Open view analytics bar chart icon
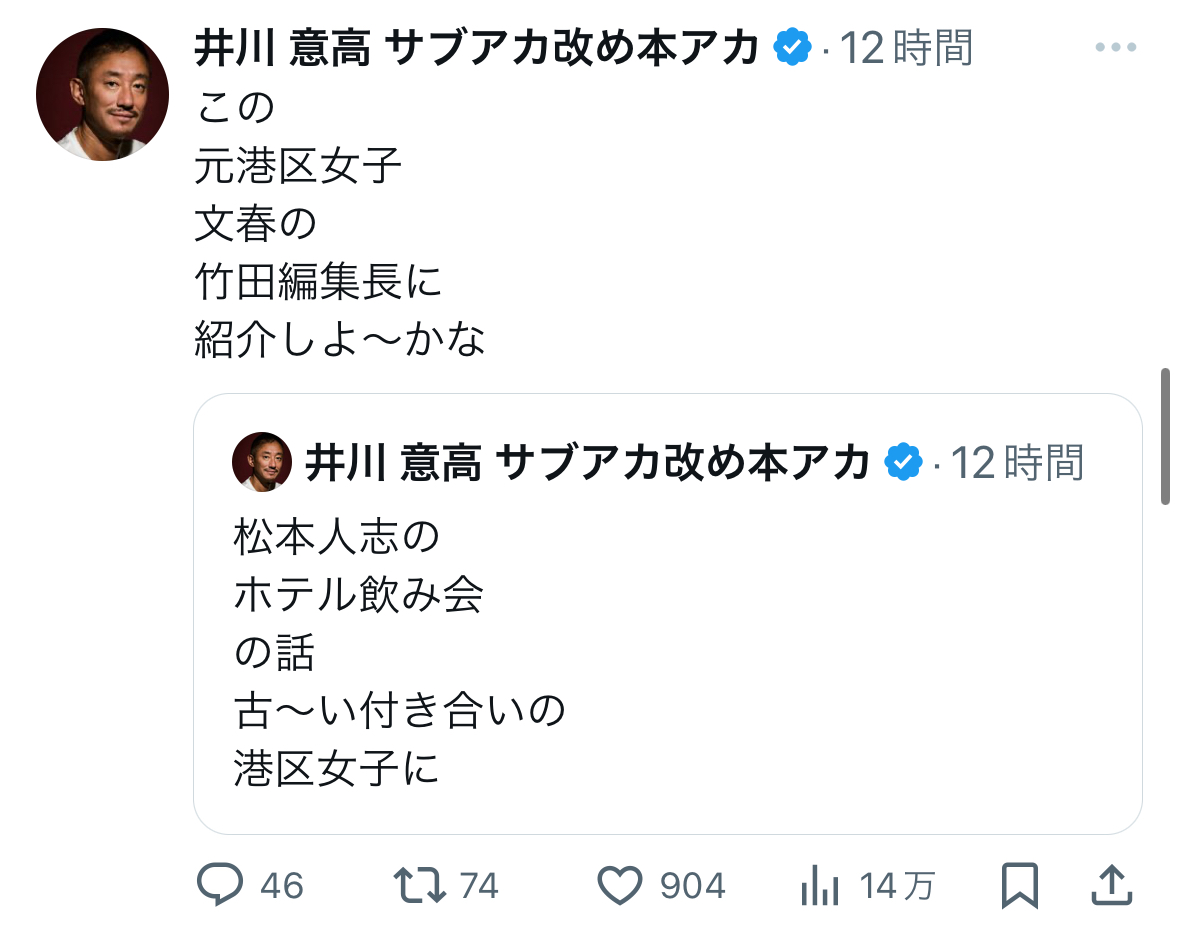The image size is (1179, 947). point(820,885)
